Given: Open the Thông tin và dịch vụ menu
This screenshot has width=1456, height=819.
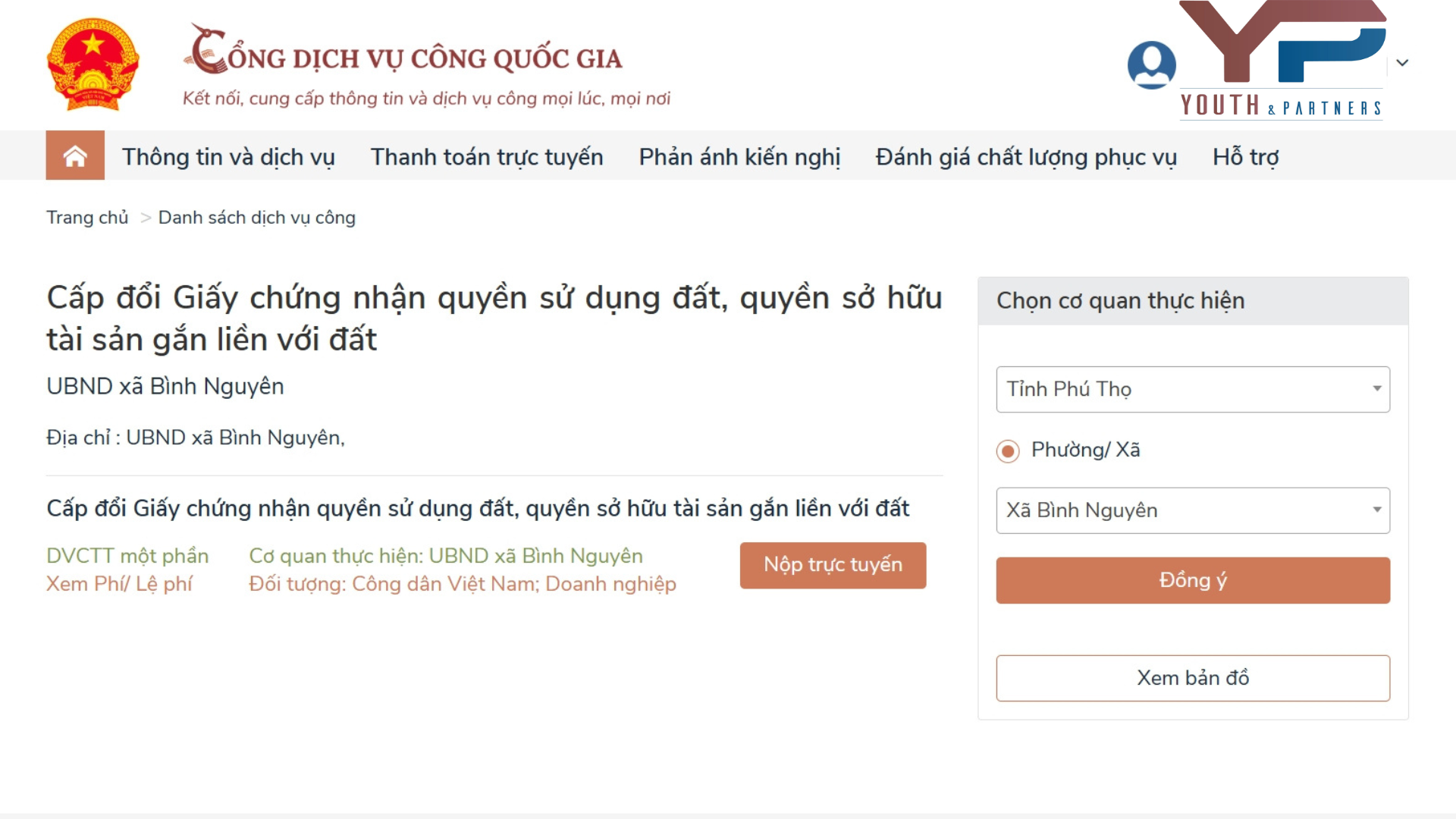Looking at the screenshot, I should click(229, 157).
